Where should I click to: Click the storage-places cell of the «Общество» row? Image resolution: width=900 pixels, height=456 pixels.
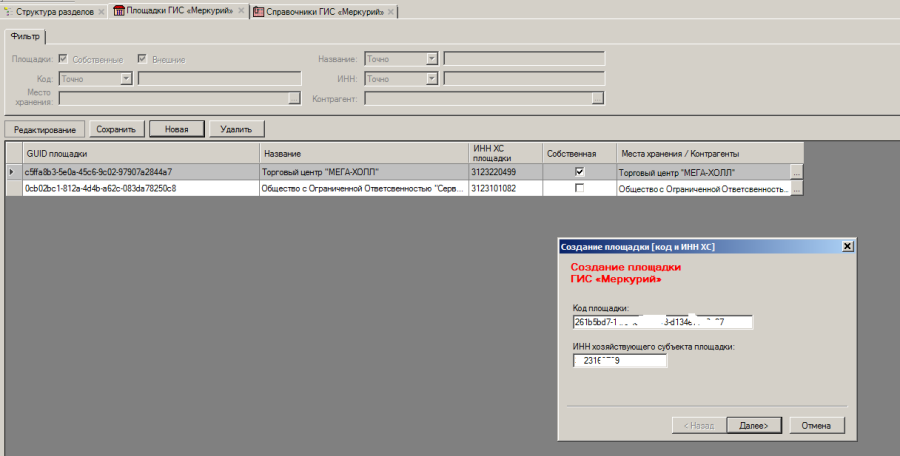pos(704,188)
